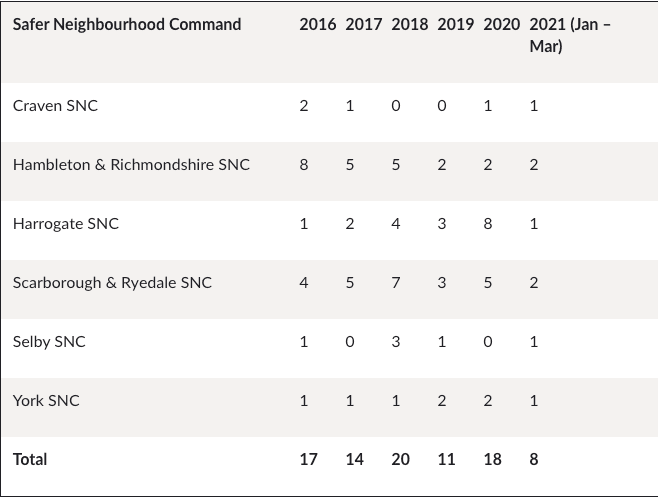Click Harrogate SNC's 2020 value 8
Image resolution: width=658 pixels, height=497 pixels.
488,224
